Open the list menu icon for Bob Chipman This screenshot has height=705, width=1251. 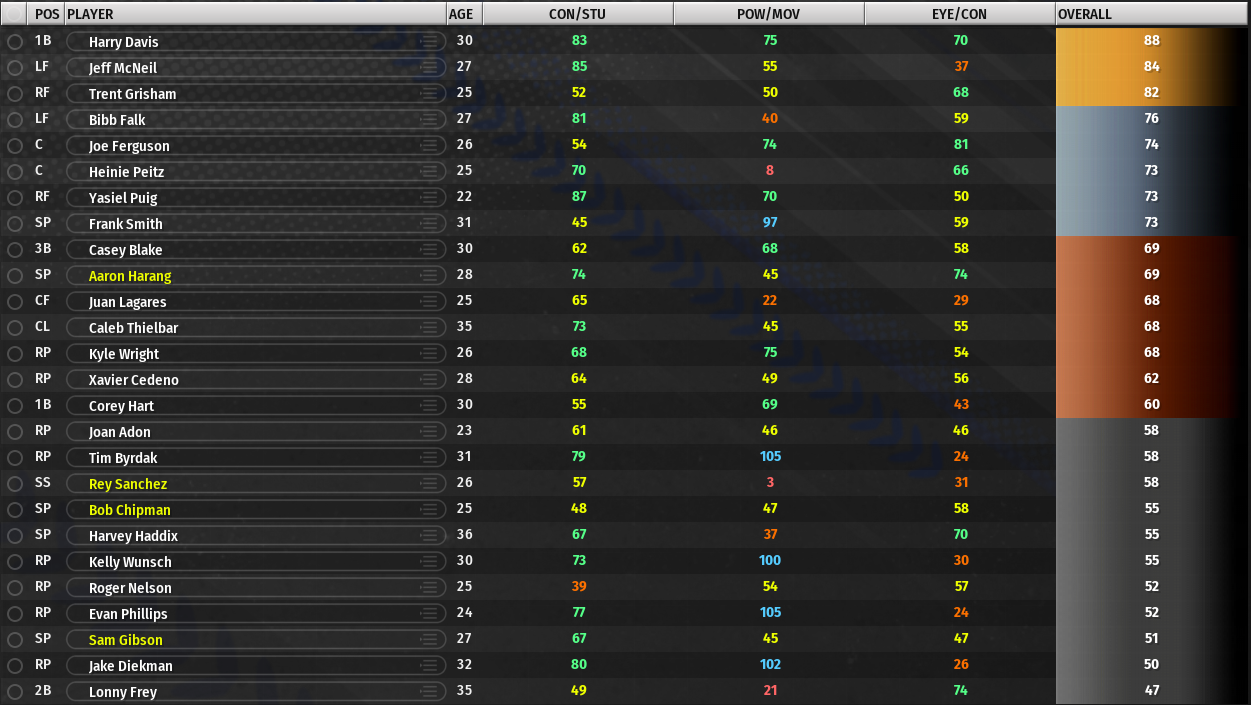pyautogui.click(x=430, y=509)
